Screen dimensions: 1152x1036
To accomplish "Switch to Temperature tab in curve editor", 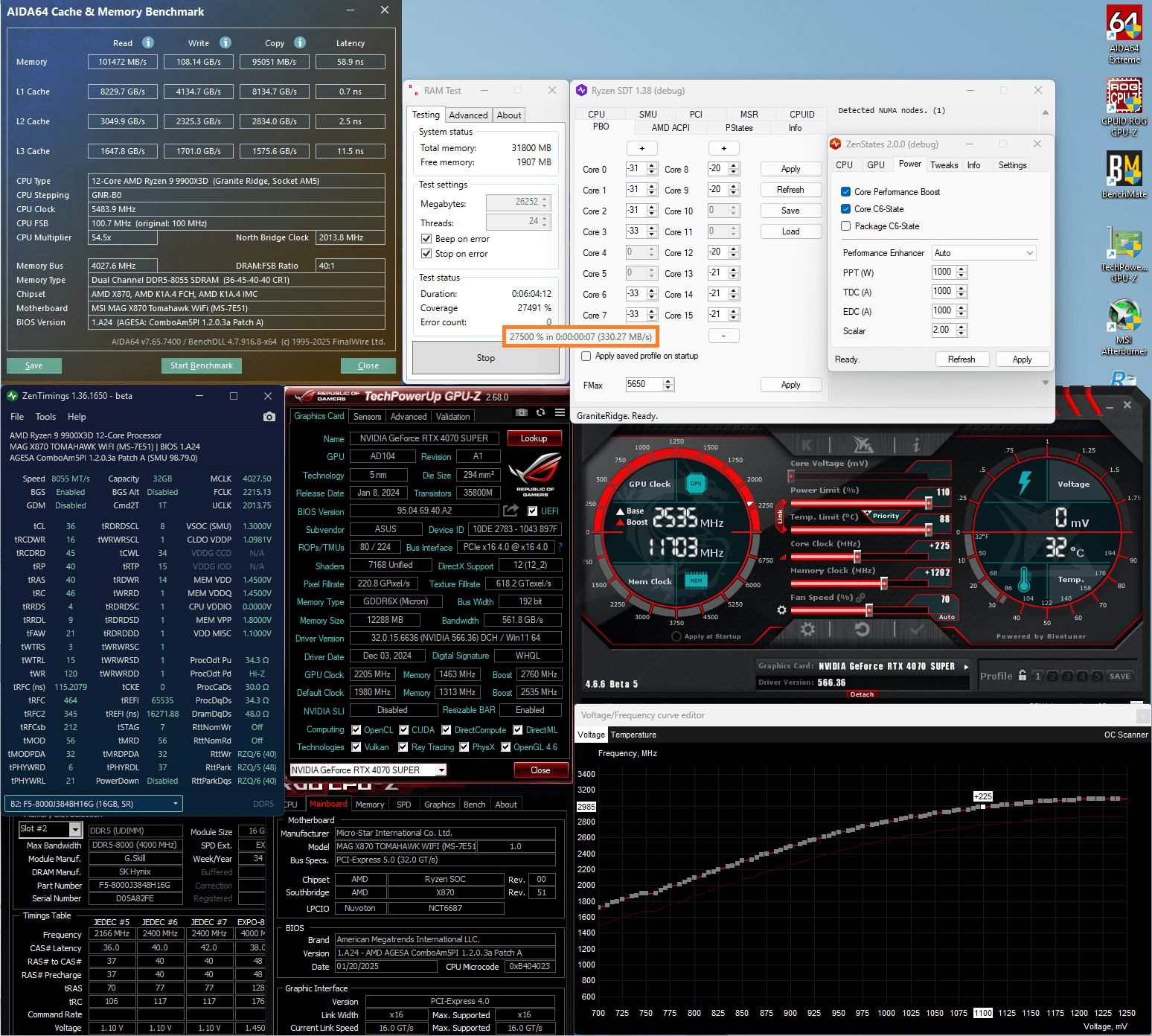I will (633, 735).
